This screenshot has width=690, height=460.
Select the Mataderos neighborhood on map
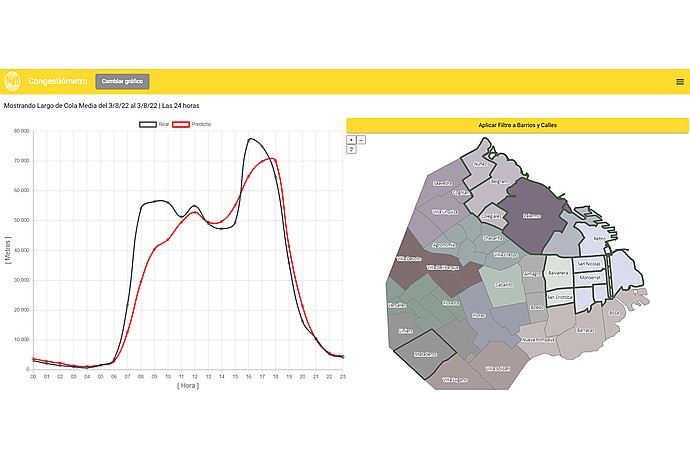coord(425,354)
